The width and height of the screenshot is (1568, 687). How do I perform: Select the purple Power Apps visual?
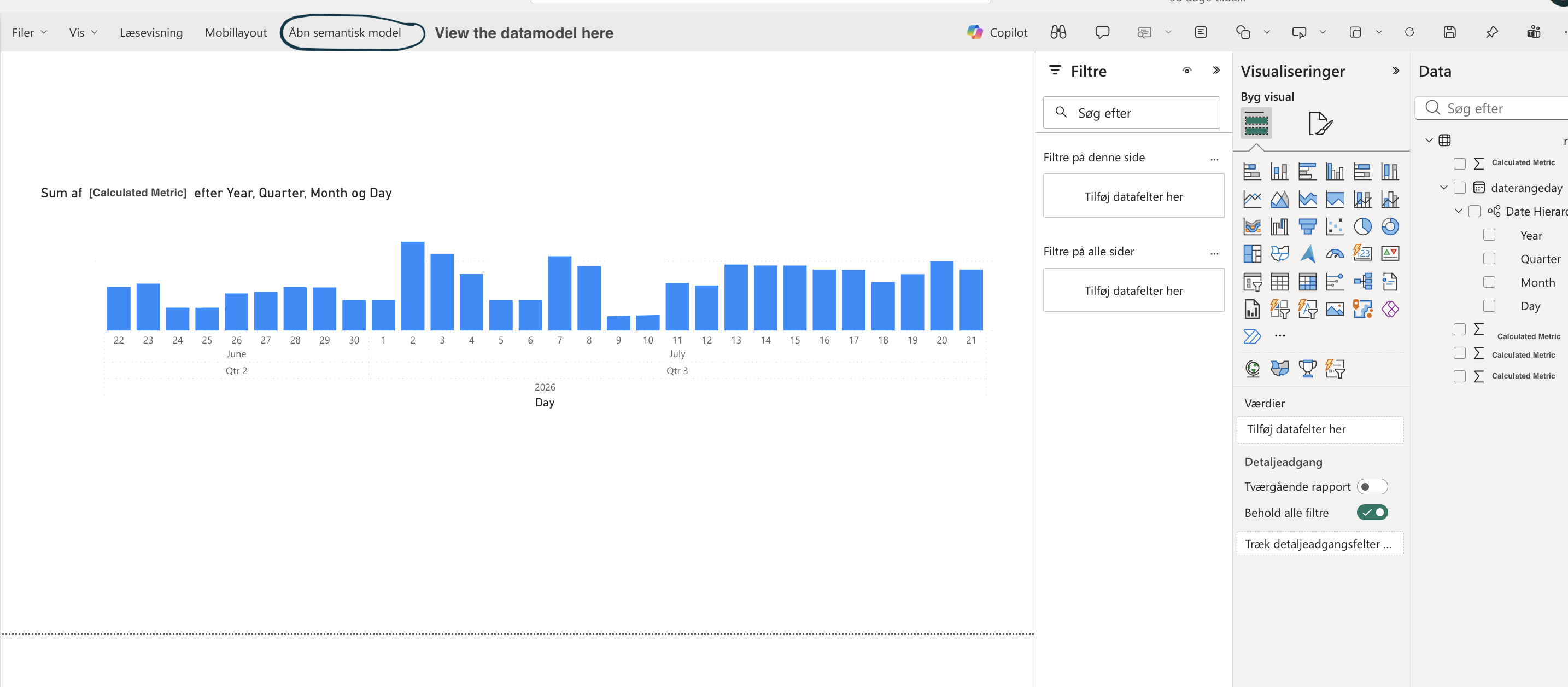coord(1390,309)
